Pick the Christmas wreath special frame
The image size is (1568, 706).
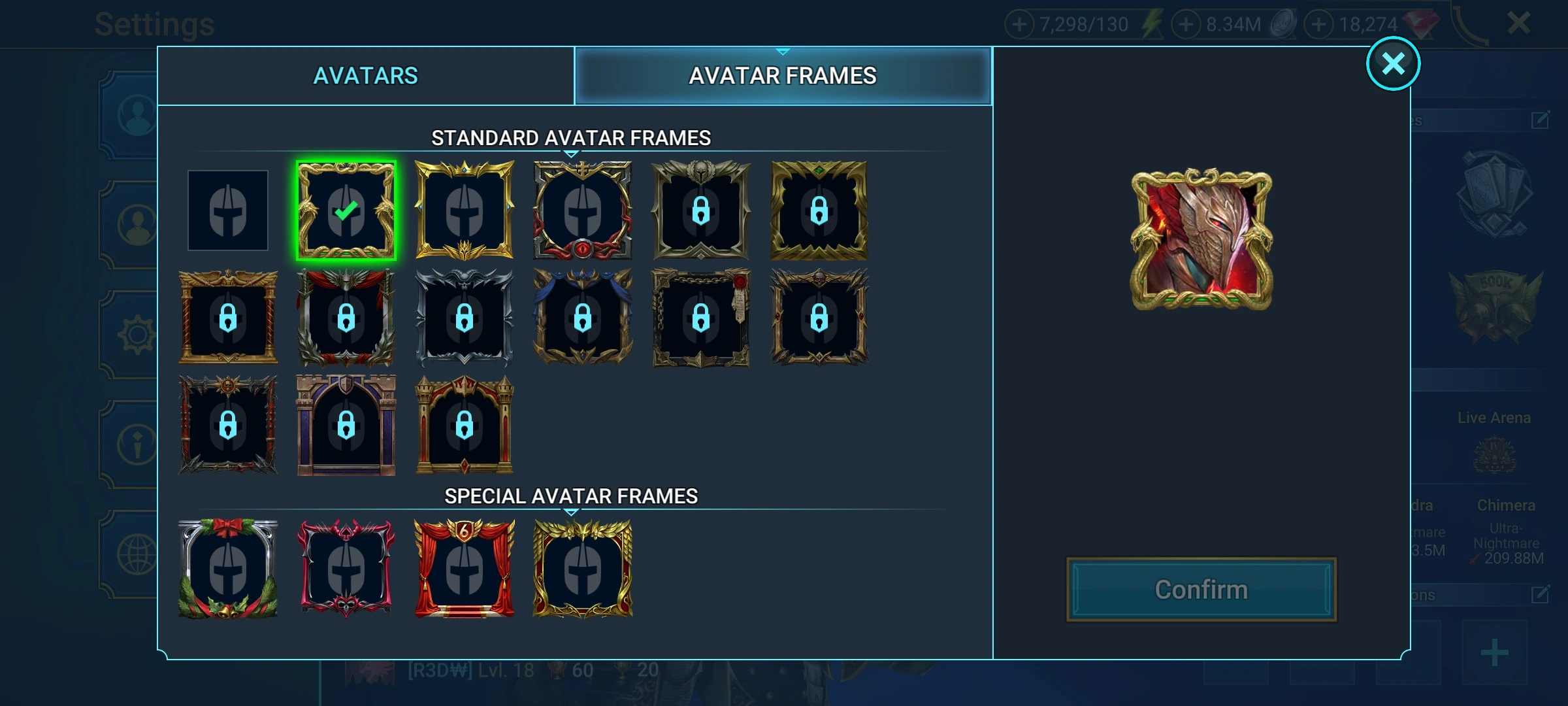point(228,569)
